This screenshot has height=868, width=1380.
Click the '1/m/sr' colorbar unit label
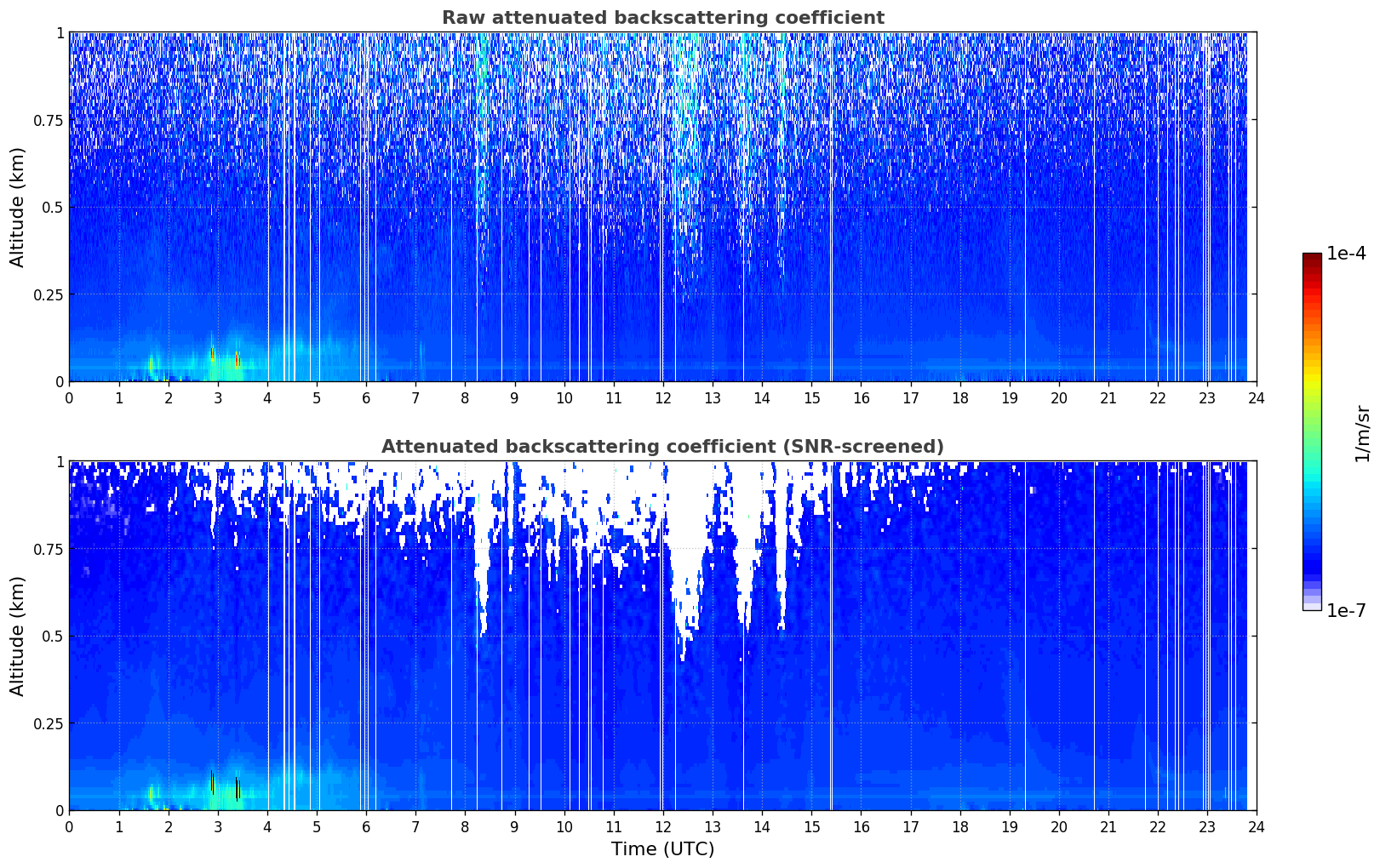click(1362, 433)
